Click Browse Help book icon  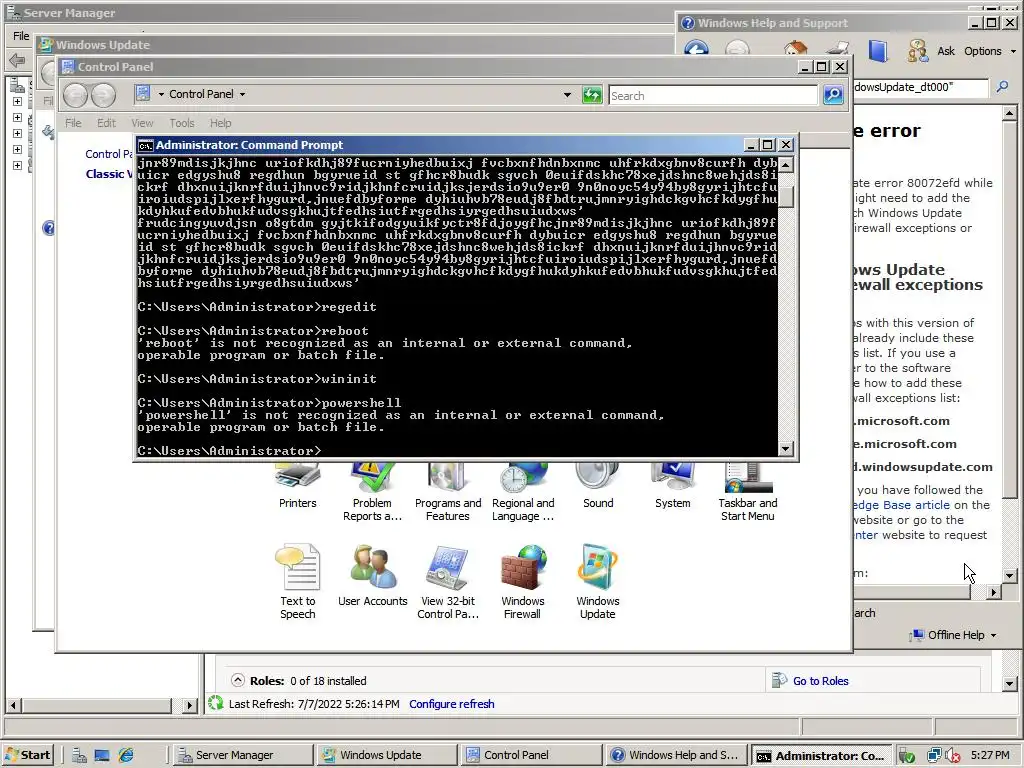click(878, 50)
